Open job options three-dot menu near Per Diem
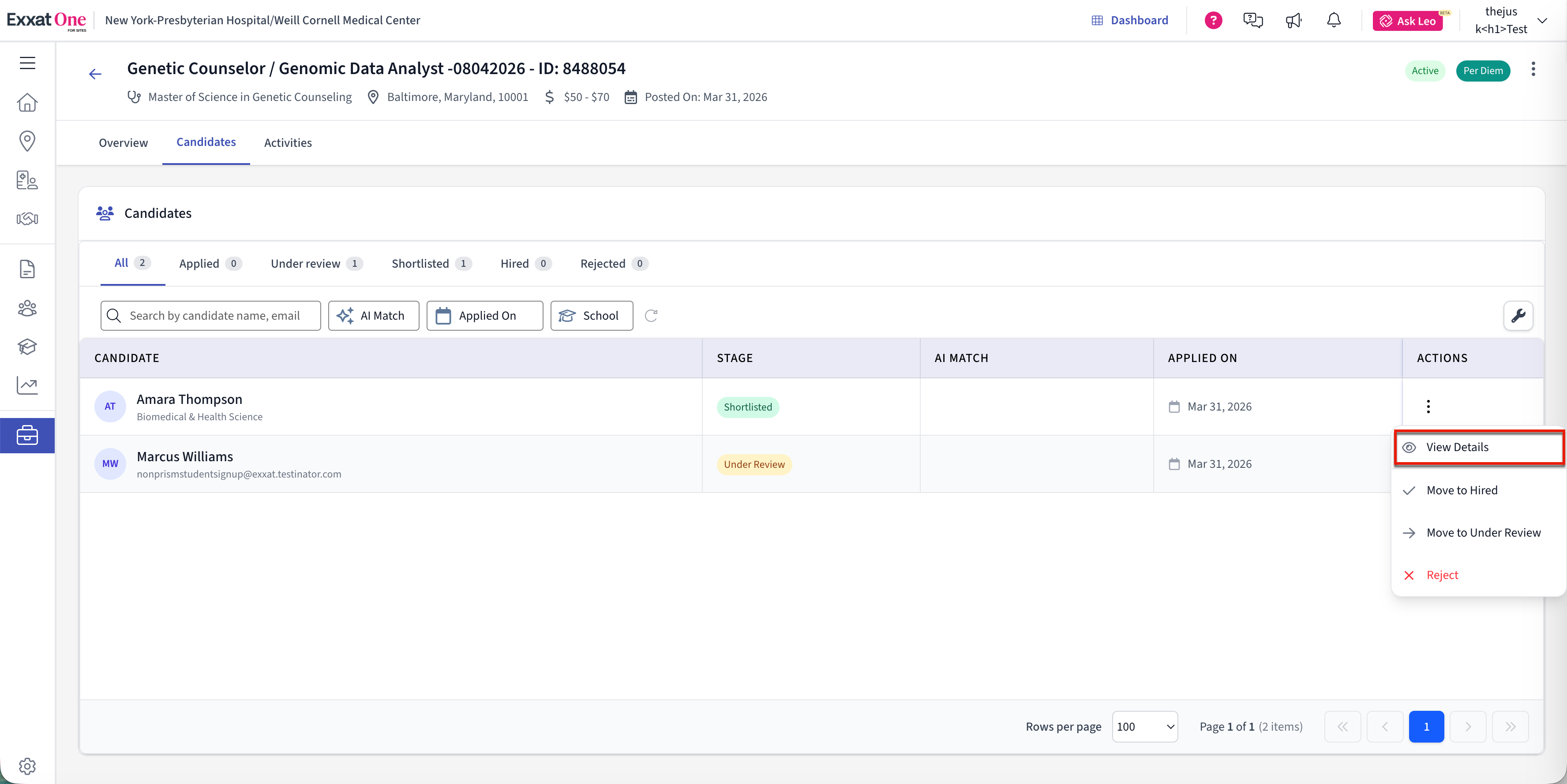The width and height of the screenshot is (1567, 784). pyautogui.click(x=1533, y=69)
